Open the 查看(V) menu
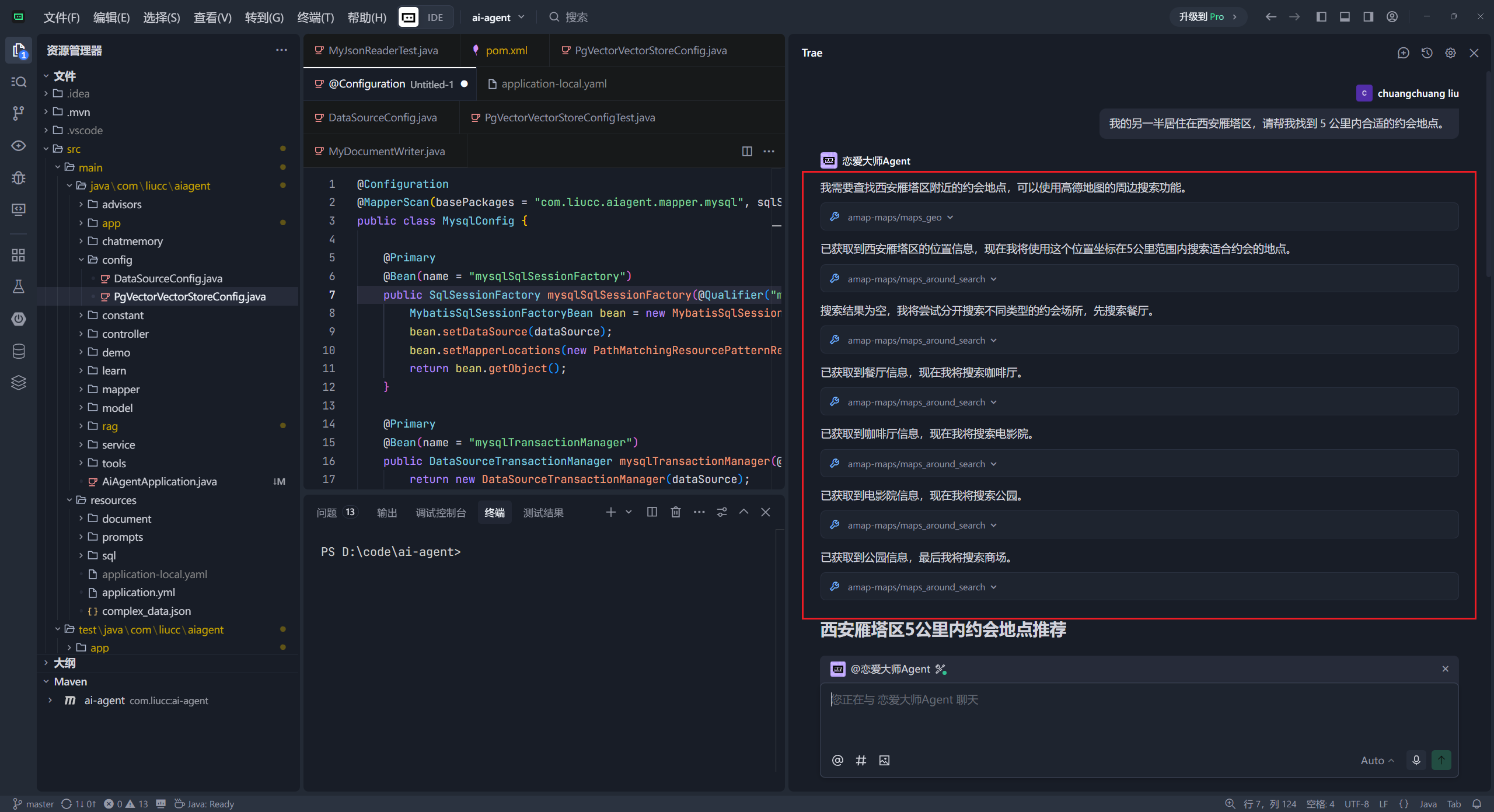This screenshot has height=812, width=1494. click(x=212, y=17)
